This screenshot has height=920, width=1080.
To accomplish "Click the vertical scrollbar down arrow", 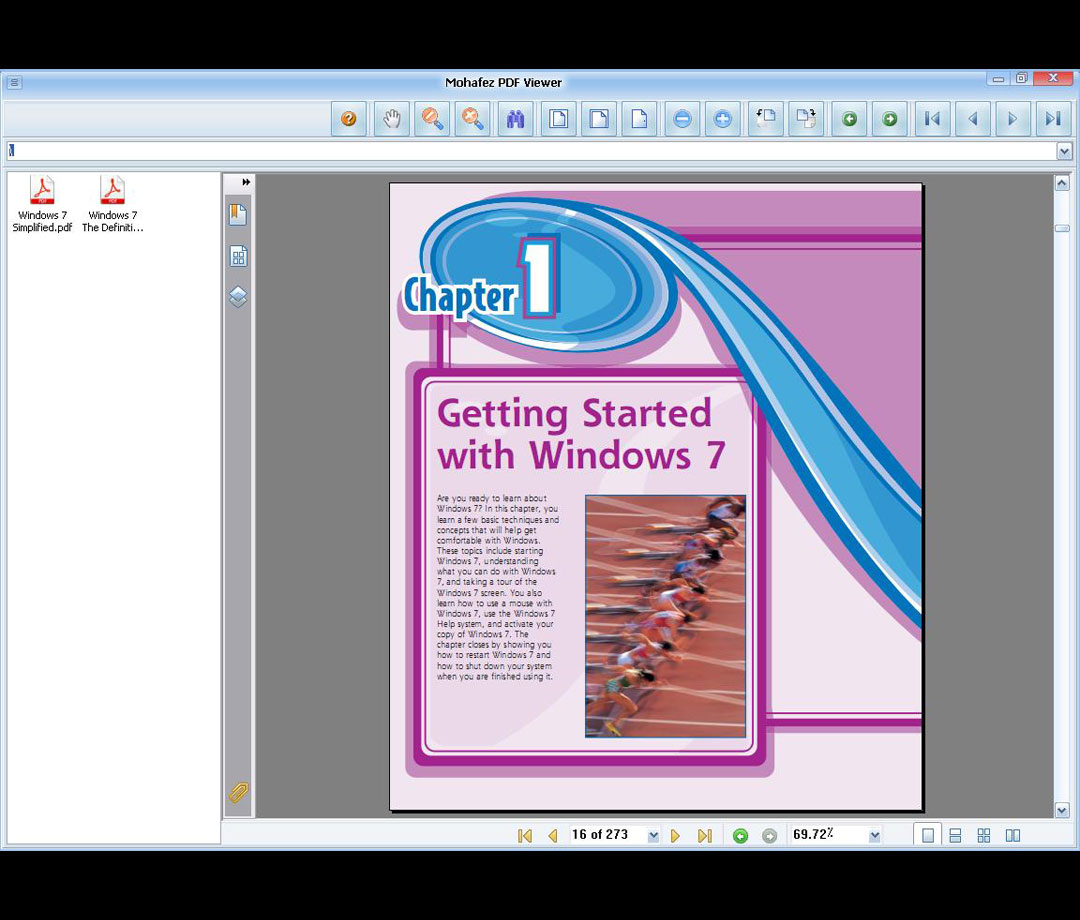I will pyautogui.click(x=1062, y=809).
